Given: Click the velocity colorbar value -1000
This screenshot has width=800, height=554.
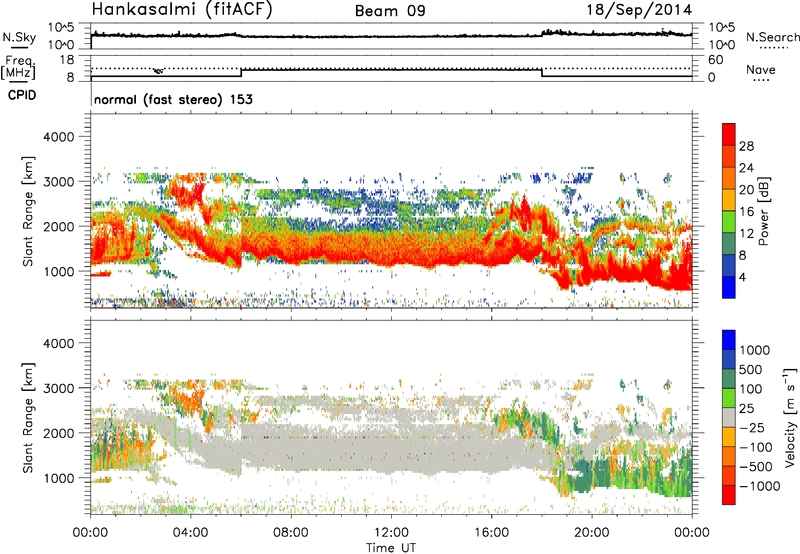Looking at the screenshot, I should tap(759, 486).
